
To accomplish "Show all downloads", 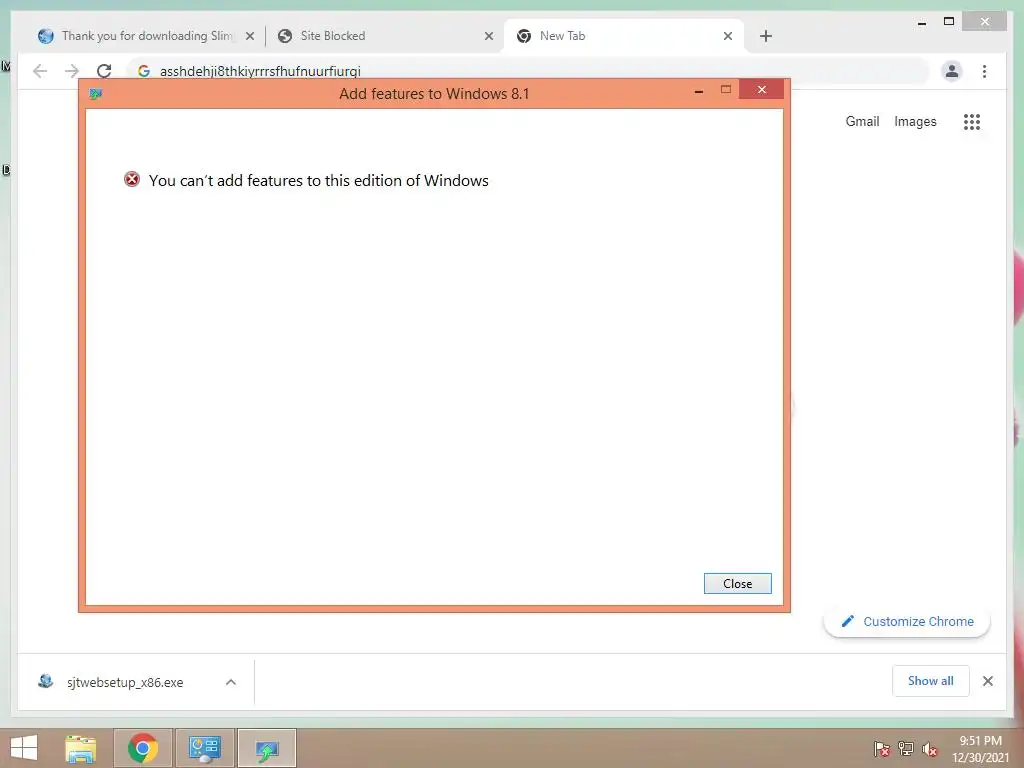I will pyautogui.click(x=931, y=681).
